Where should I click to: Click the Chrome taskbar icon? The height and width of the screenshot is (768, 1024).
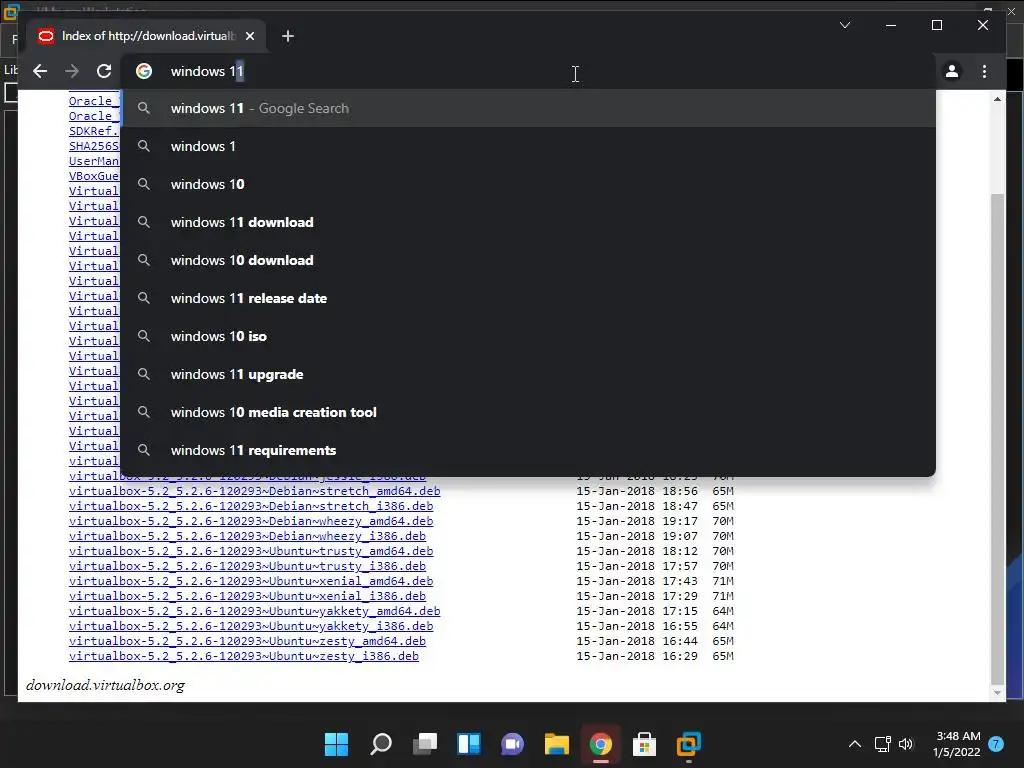coord(601,744)
